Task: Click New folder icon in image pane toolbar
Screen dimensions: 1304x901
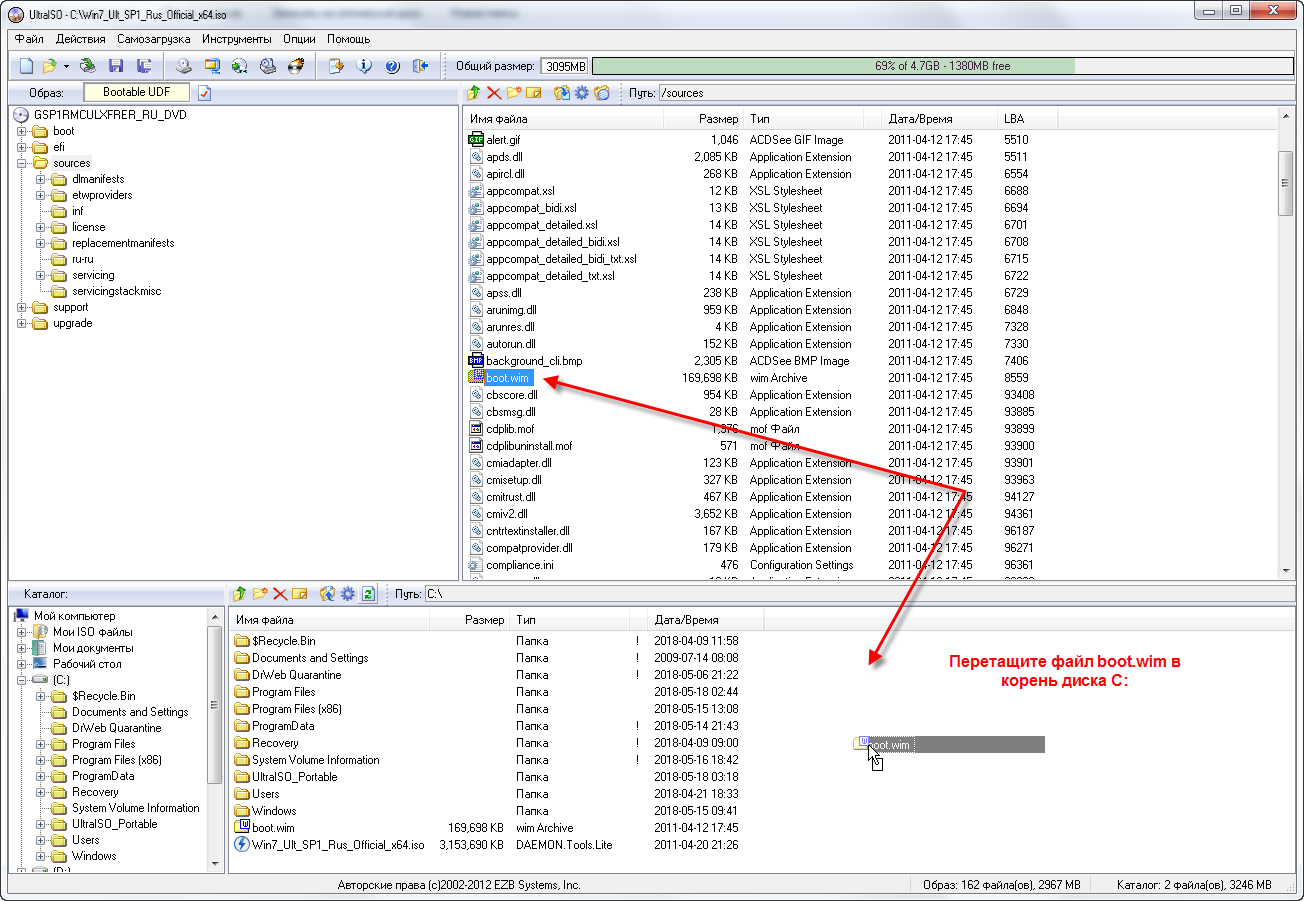Action: [514, 93]
